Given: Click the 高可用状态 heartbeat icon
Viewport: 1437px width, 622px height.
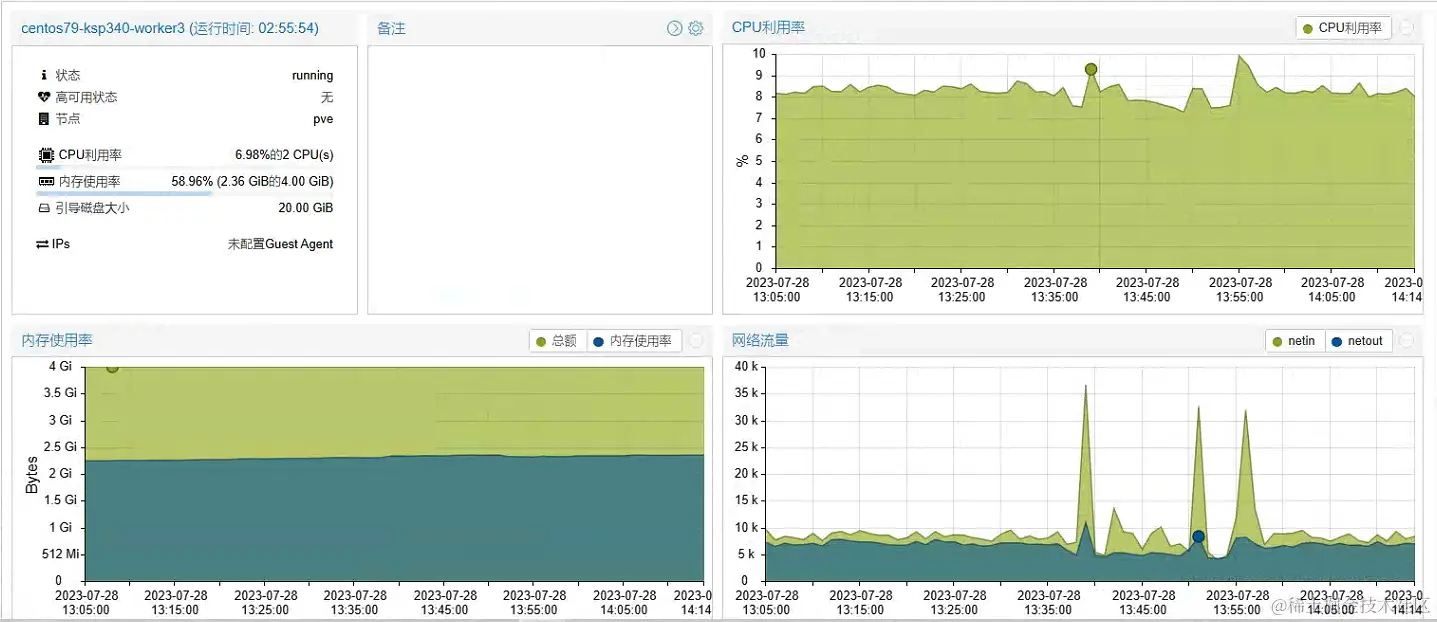Looking at the screenshot, I should [x=43, y=97].
